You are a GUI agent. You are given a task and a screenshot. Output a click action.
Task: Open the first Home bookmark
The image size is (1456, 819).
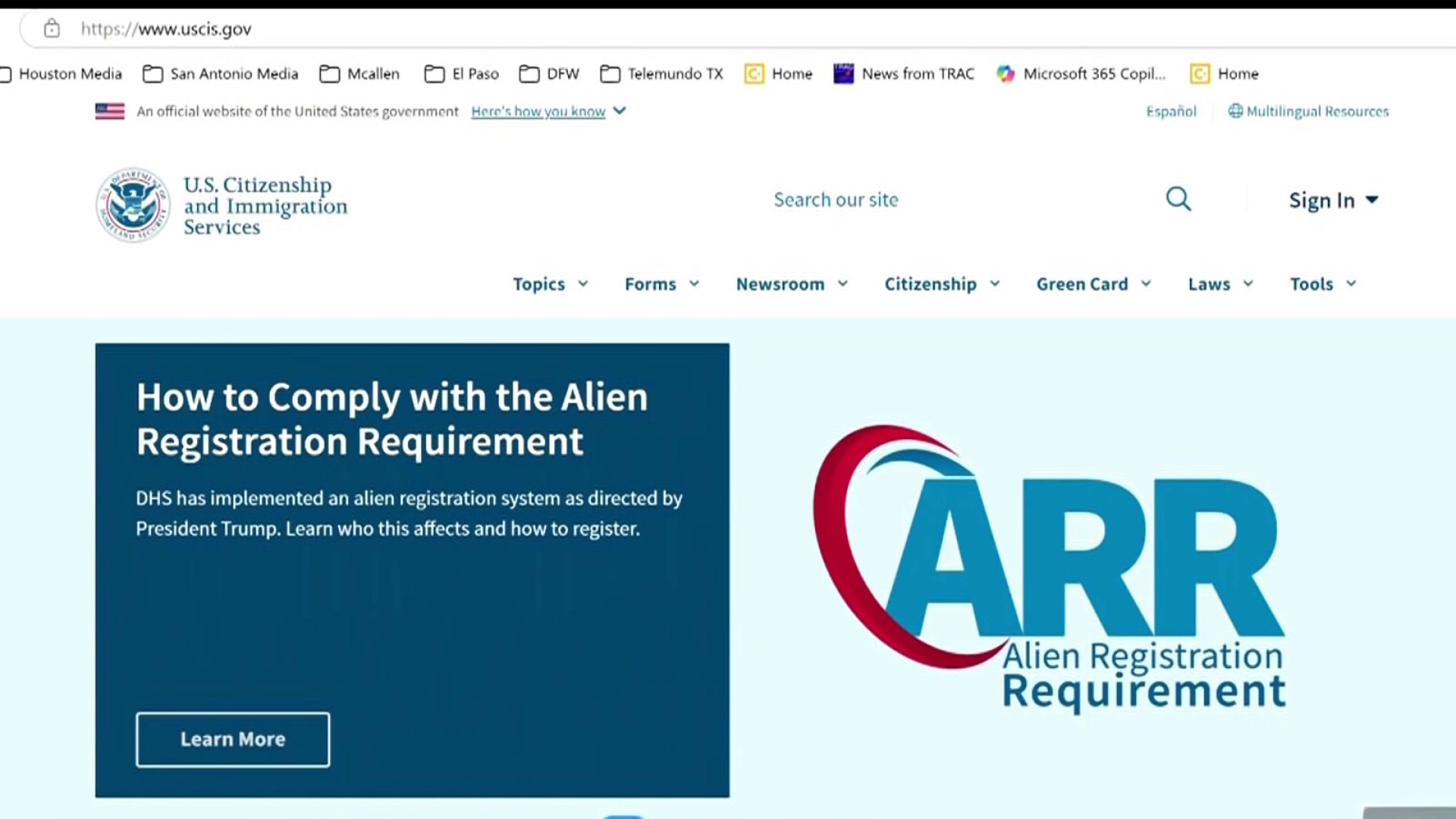[x=778, y=74]
